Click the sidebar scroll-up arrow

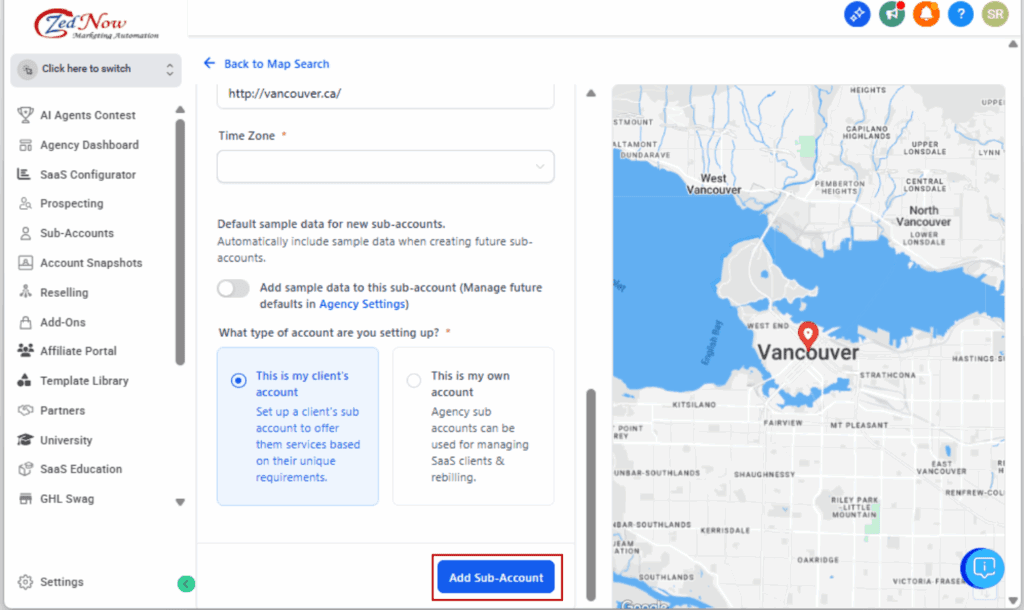[x=180, y=109]
